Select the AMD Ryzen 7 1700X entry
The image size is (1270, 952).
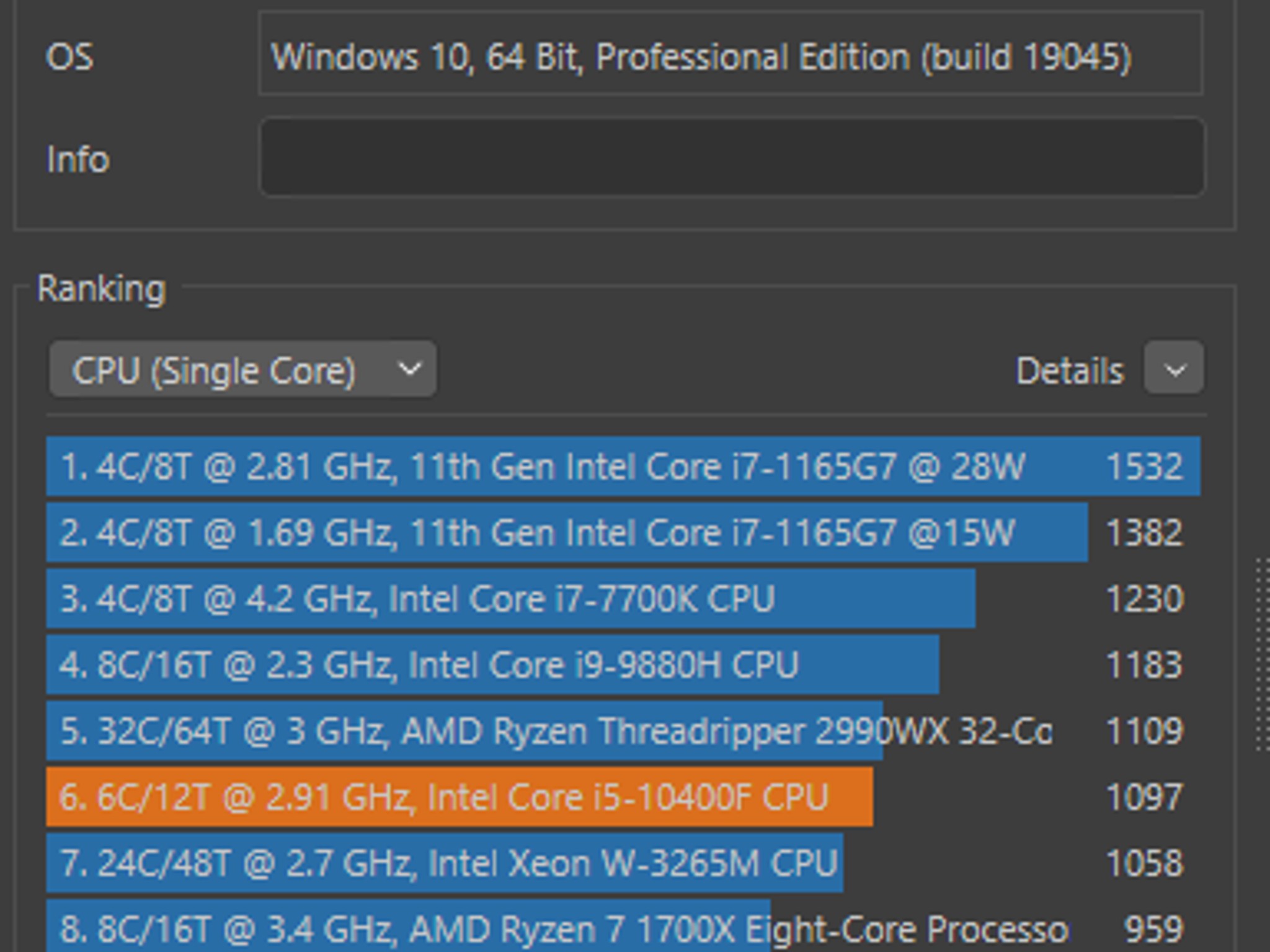pyautogui.click(x=434, y=928)
